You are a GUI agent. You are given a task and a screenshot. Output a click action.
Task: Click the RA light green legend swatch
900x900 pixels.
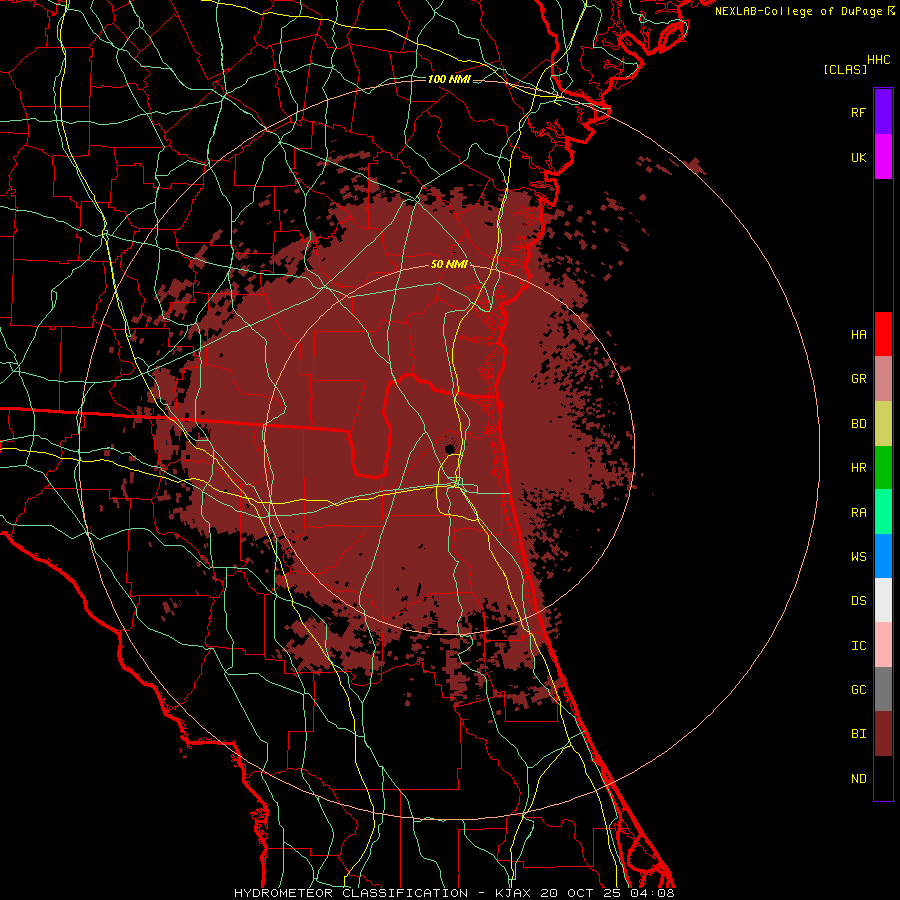coord(883,512)
